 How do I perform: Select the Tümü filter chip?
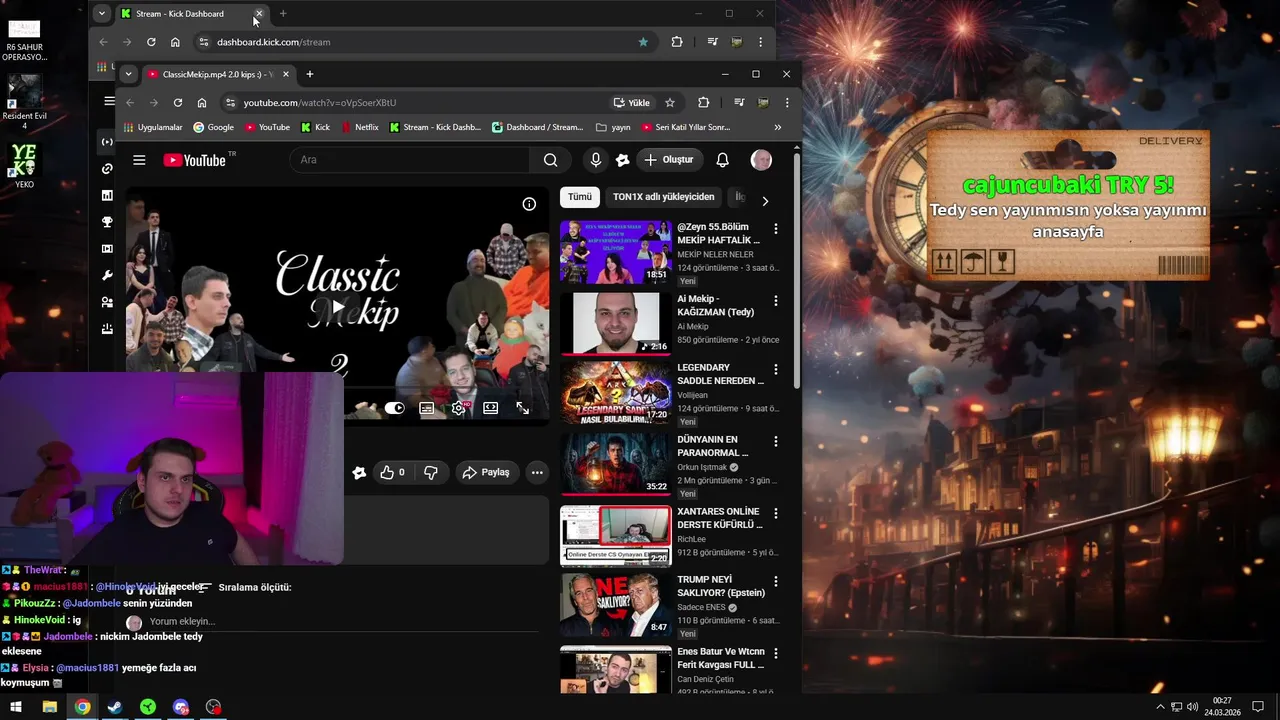click(580, 197)
